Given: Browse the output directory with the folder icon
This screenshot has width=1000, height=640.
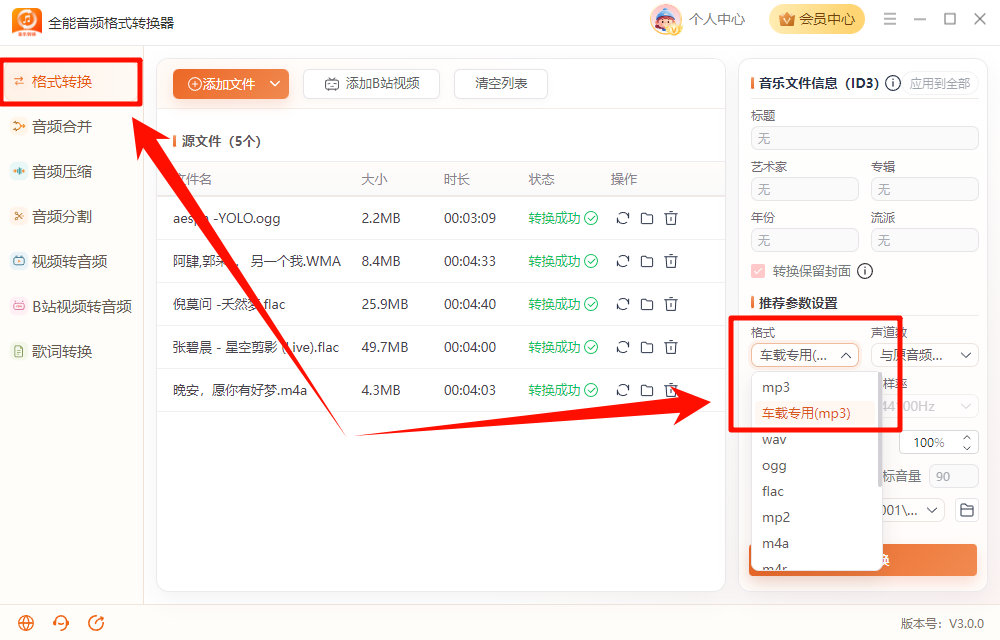Looking at the screenshot, I should pyautogui.click(x=967, y=510).
